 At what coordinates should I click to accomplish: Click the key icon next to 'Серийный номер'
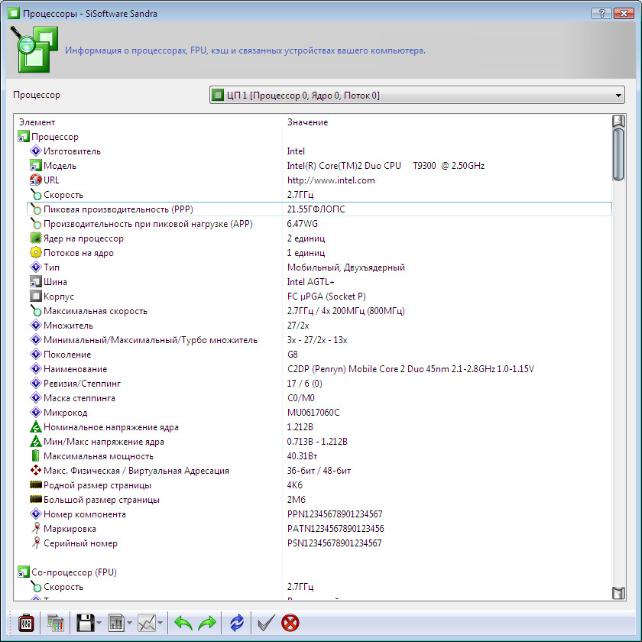point(36,543)
